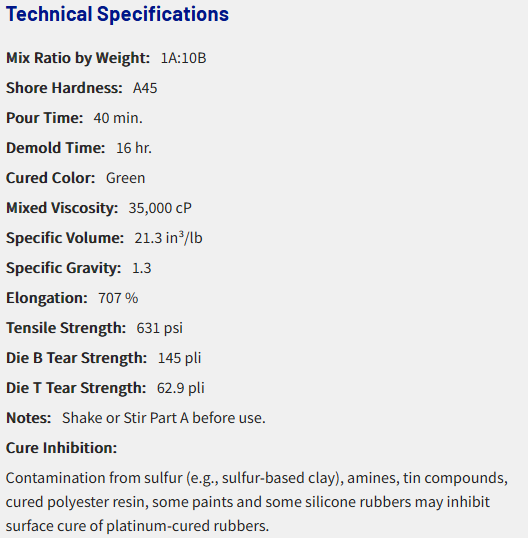Select the Shake or Stir Part A note
The image size is (528, 538).
tap(164, 418)
